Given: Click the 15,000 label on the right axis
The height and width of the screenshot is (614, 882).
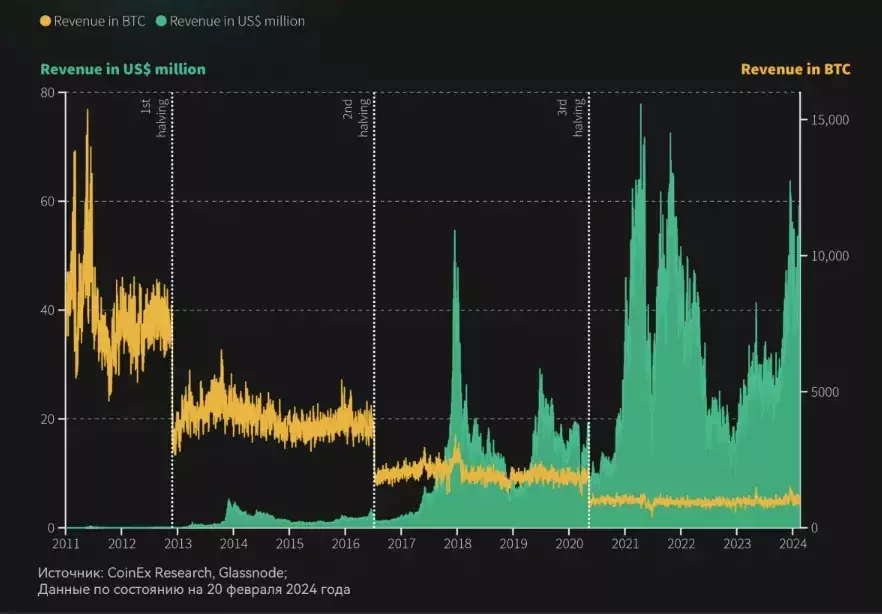Looking at the screenshot, I should [830, 120].
